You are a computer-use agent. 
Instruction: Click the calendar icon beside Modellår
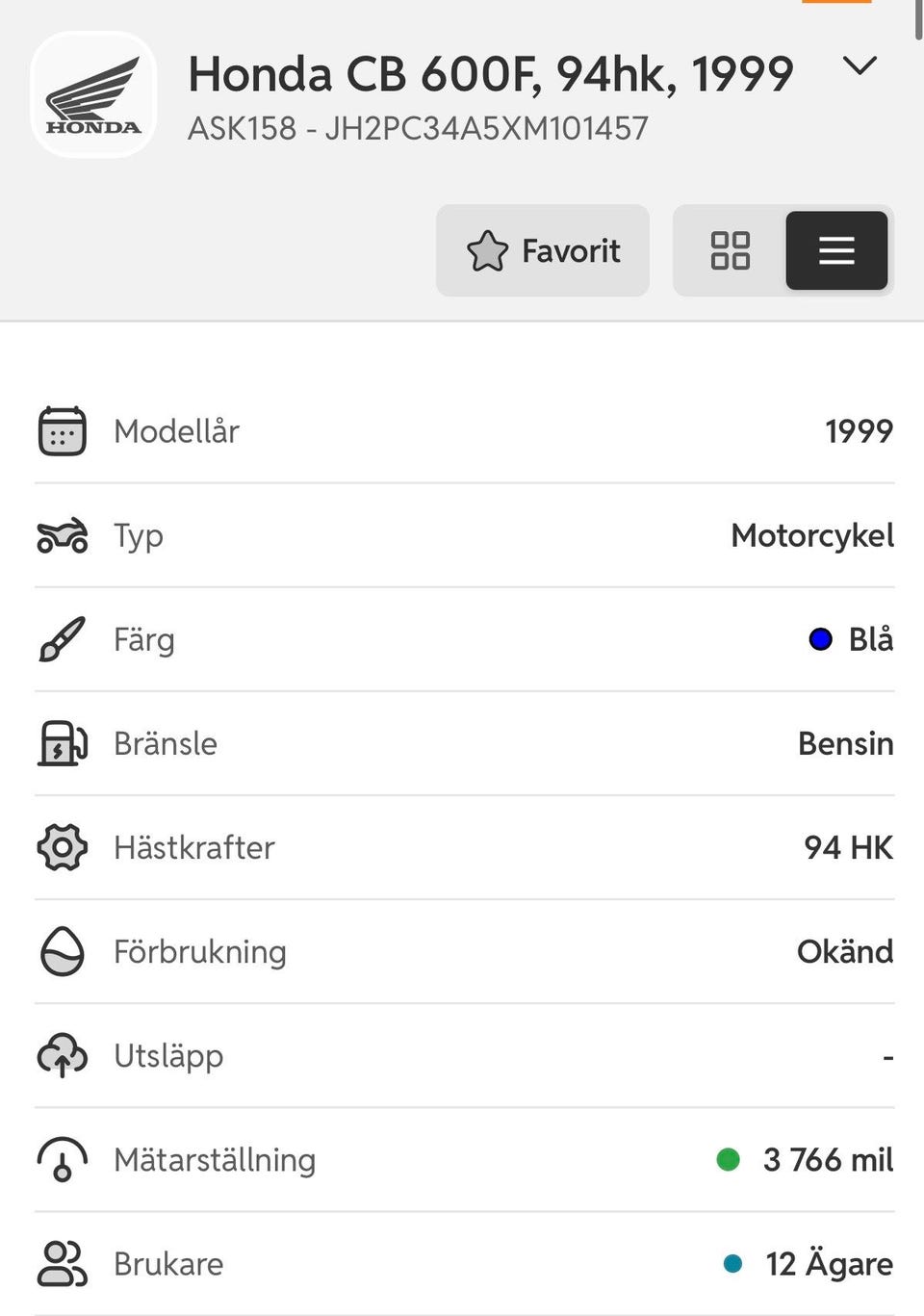point(63,431)
